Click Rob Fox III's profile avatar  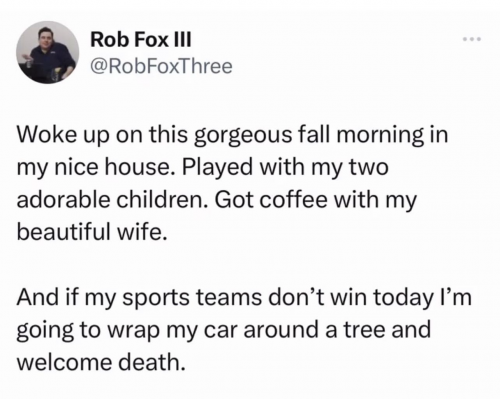(x=48, y=52)
